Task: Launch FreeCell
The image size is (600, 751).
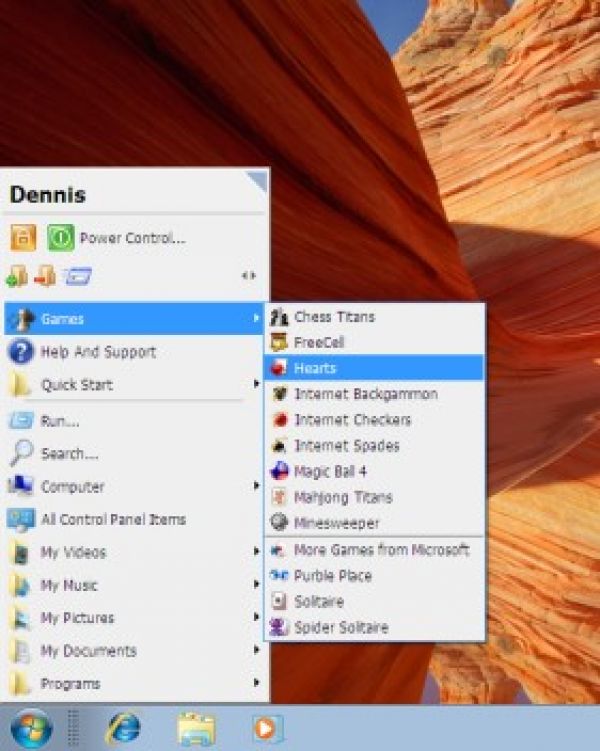Action: [x=374, y=342]
